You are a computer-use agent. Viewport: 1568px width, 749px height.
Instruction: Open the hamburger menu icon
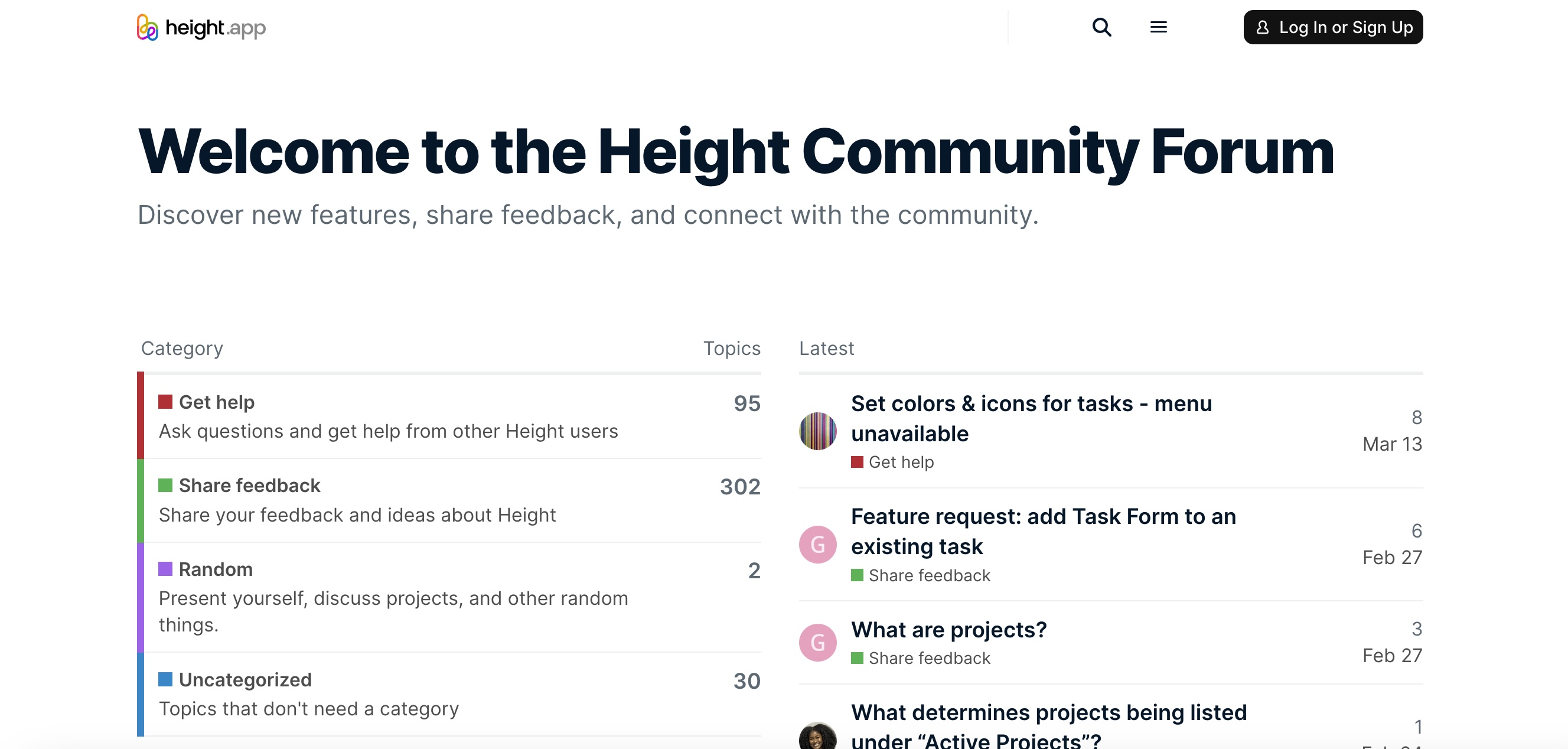pyautogui.click(x=1158, y=27)
